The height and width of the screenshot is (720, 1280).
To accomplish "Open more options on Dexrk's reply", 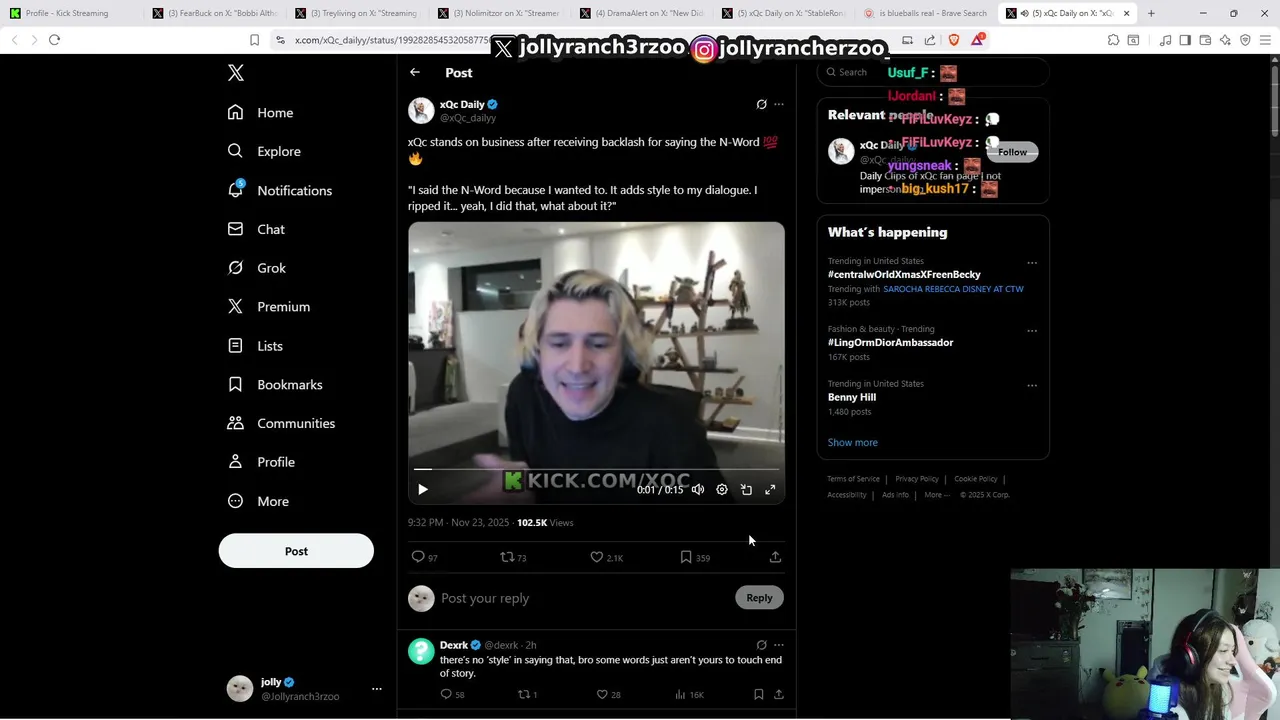I will pyautogui.click(x=779, y=645).
